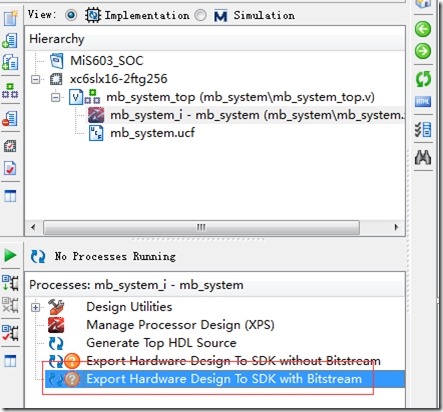Click the green refresh arrows icon
Viewport: 443px width, 412px height.
pyautogui.click(x=423, y=79)
